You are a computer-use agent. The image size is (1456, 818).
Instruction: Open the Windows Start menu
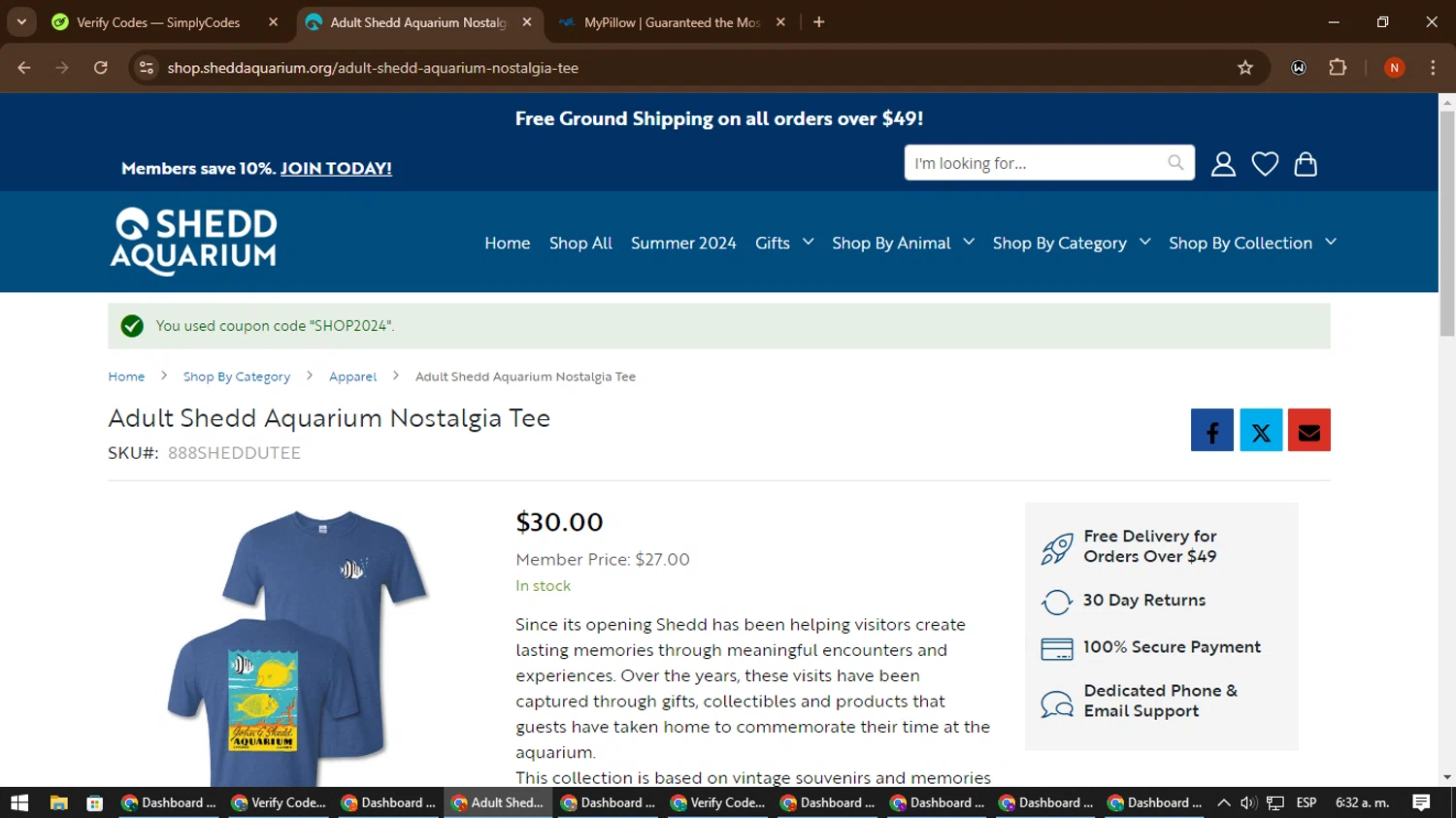[19, 802]
